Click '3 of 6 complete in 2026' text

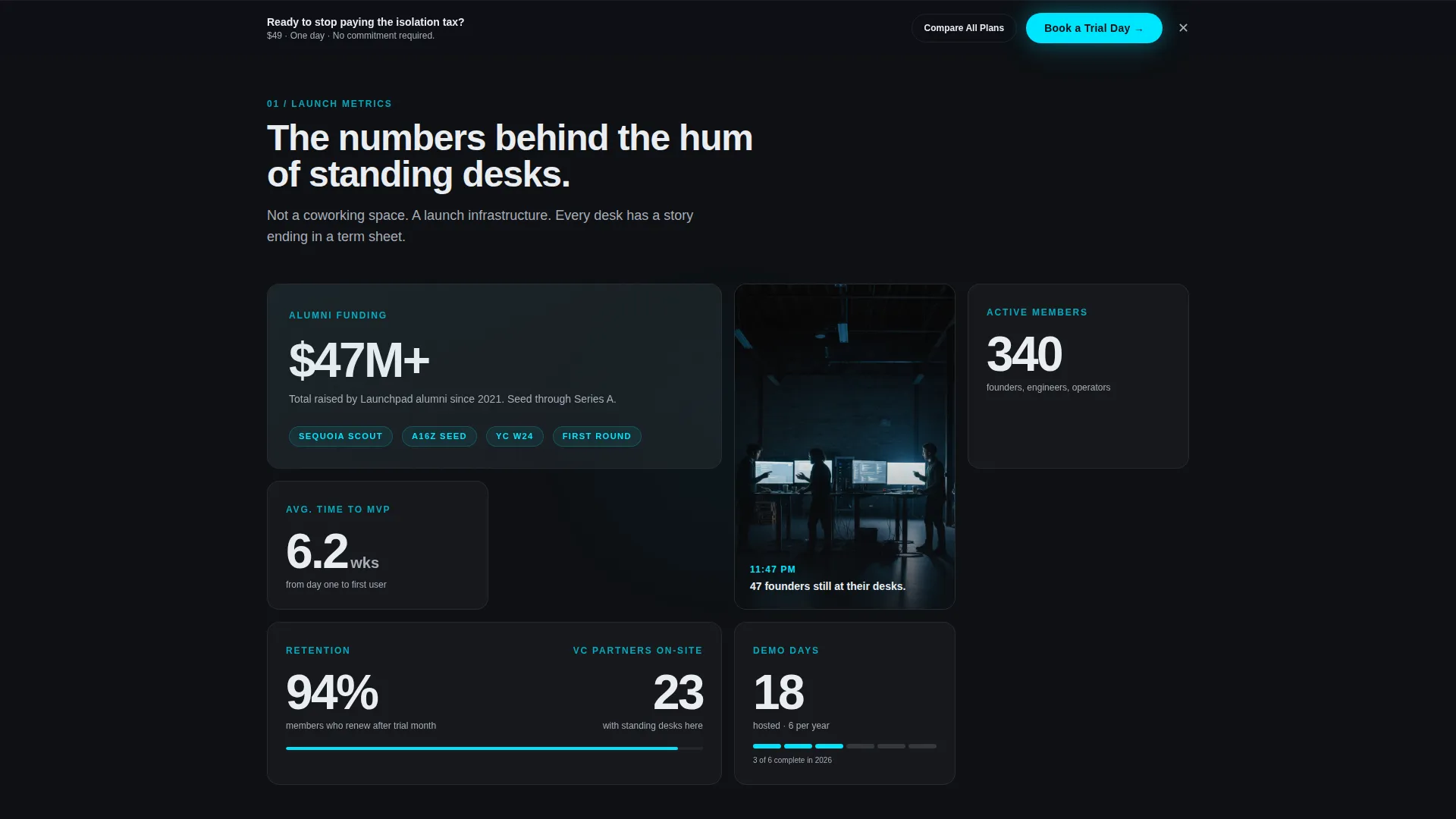point(792,760)
